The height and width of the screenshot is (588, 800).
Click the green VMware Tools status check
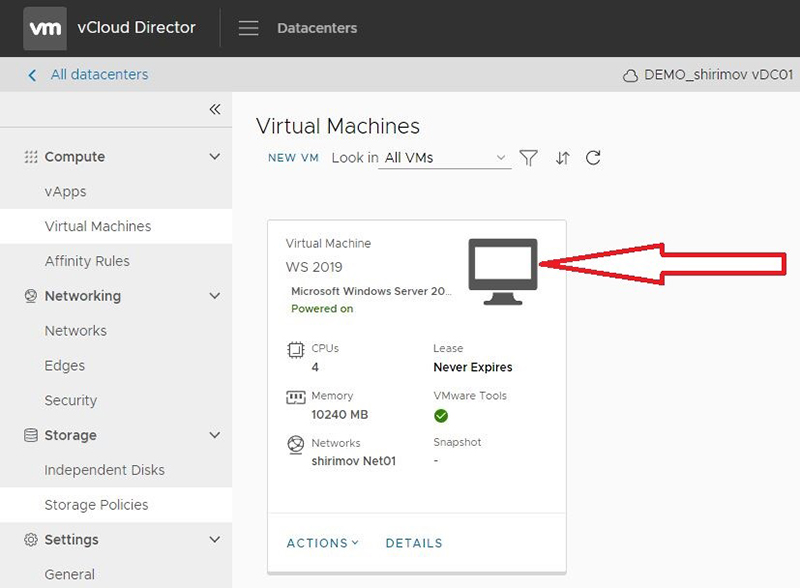[x=441, y=416]
